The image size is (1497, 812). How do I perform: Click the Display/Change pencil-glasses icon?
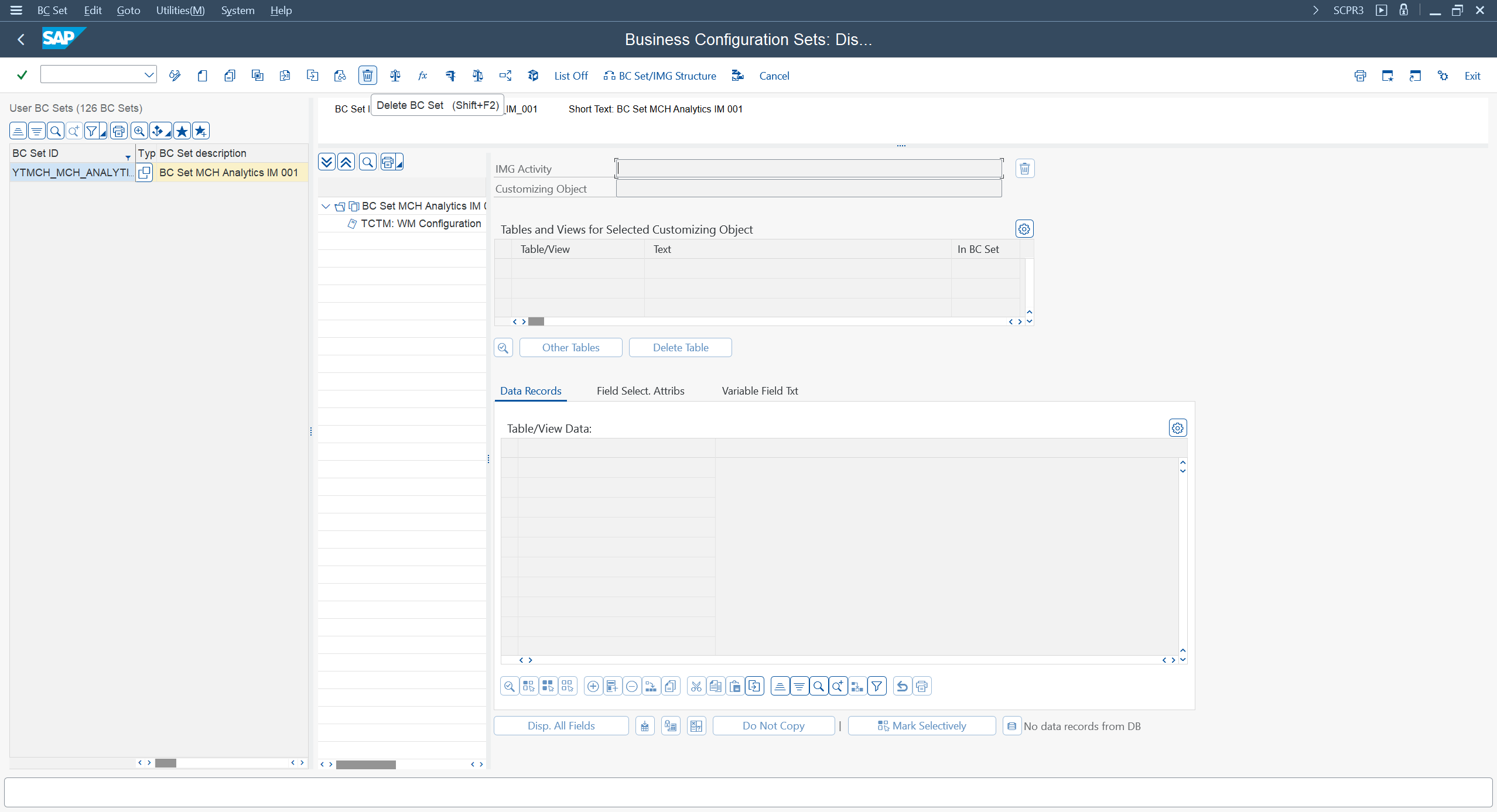tap(175, 76)
